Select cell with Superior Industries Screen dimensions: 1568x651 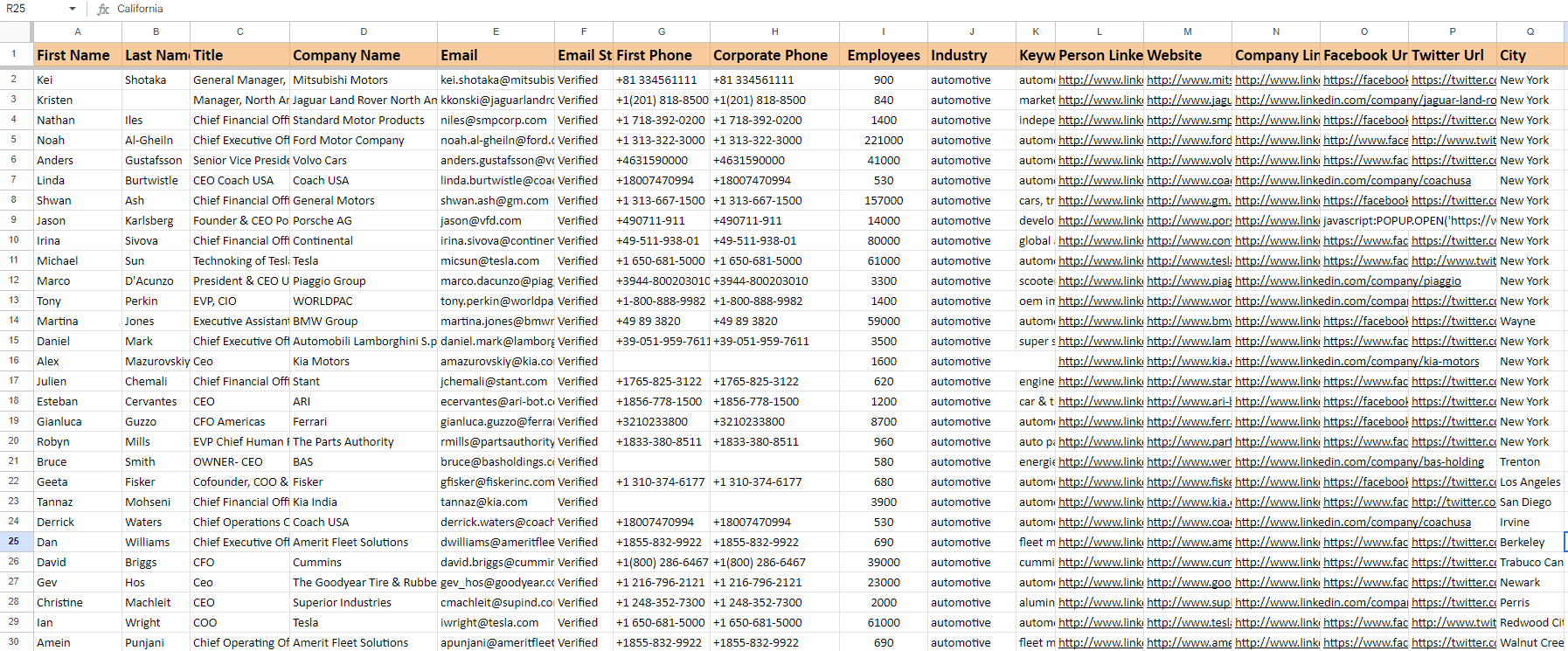[x=364, y=602]
